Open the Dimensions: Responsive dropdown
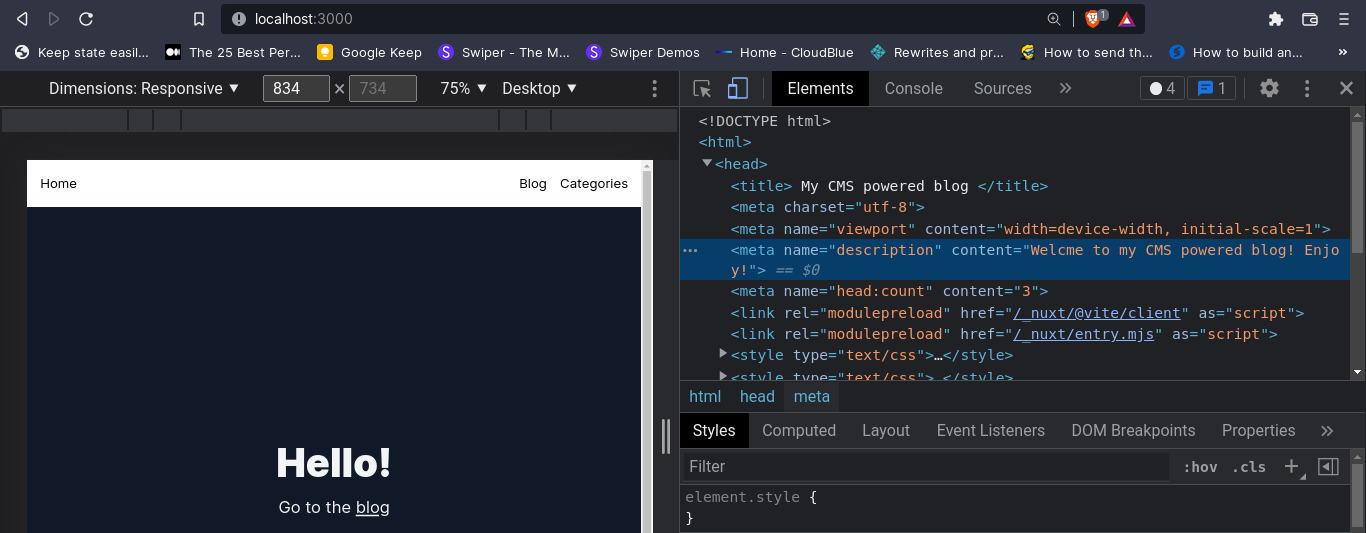Viewport: 1366px width, 533px height. click(x=144, y=89)
